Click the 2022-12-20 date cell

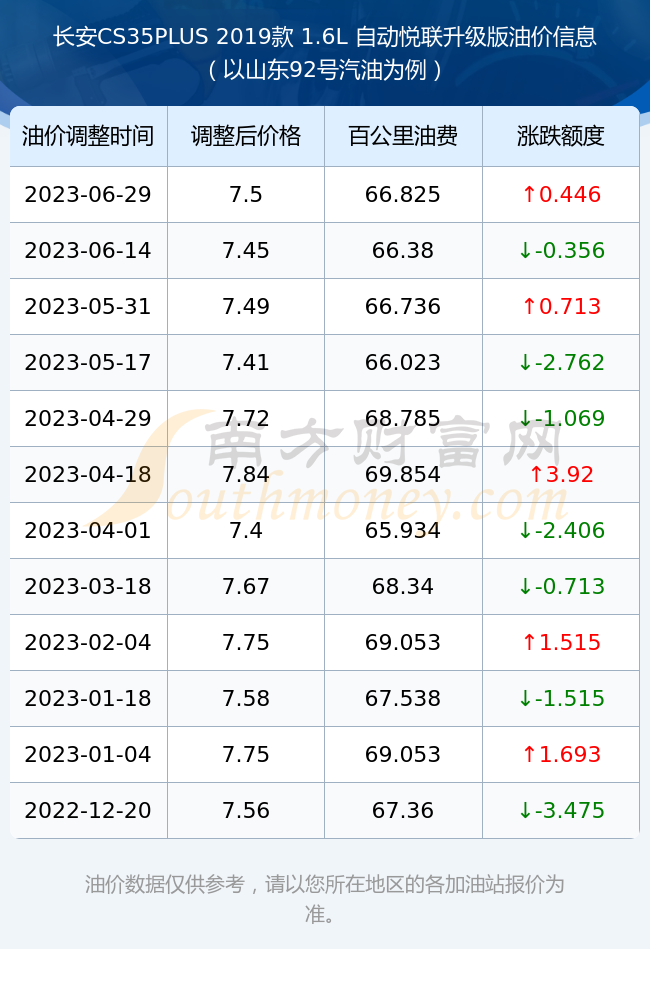coord(88,811)
